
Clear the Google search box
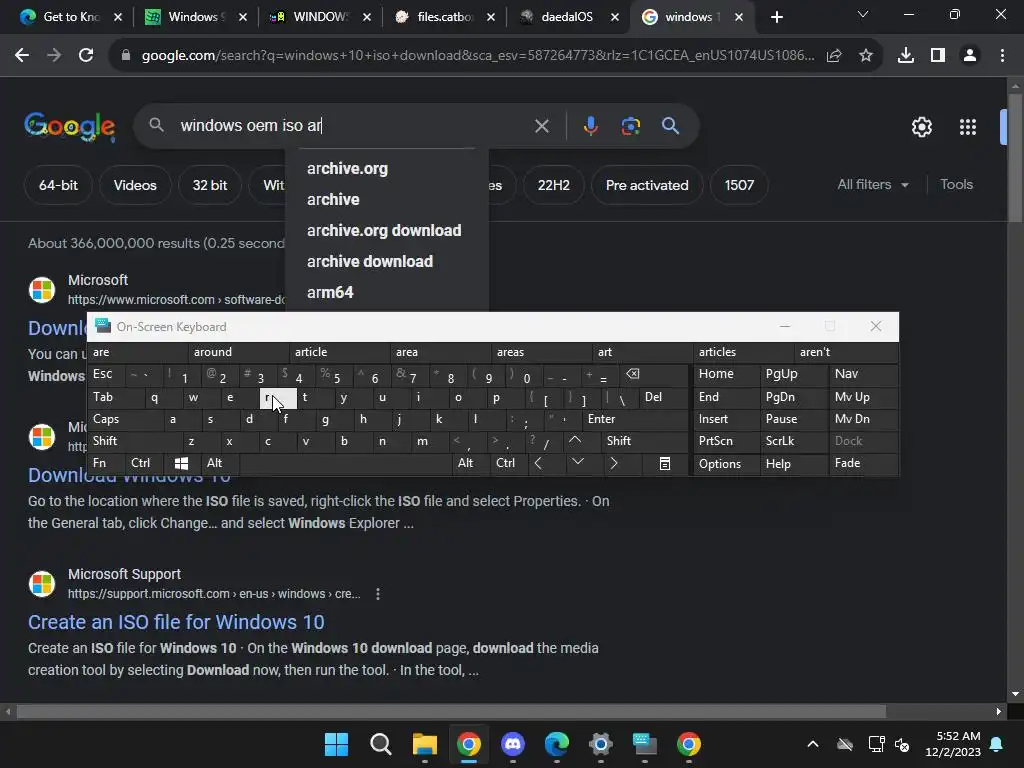click(x=541, y=125)
